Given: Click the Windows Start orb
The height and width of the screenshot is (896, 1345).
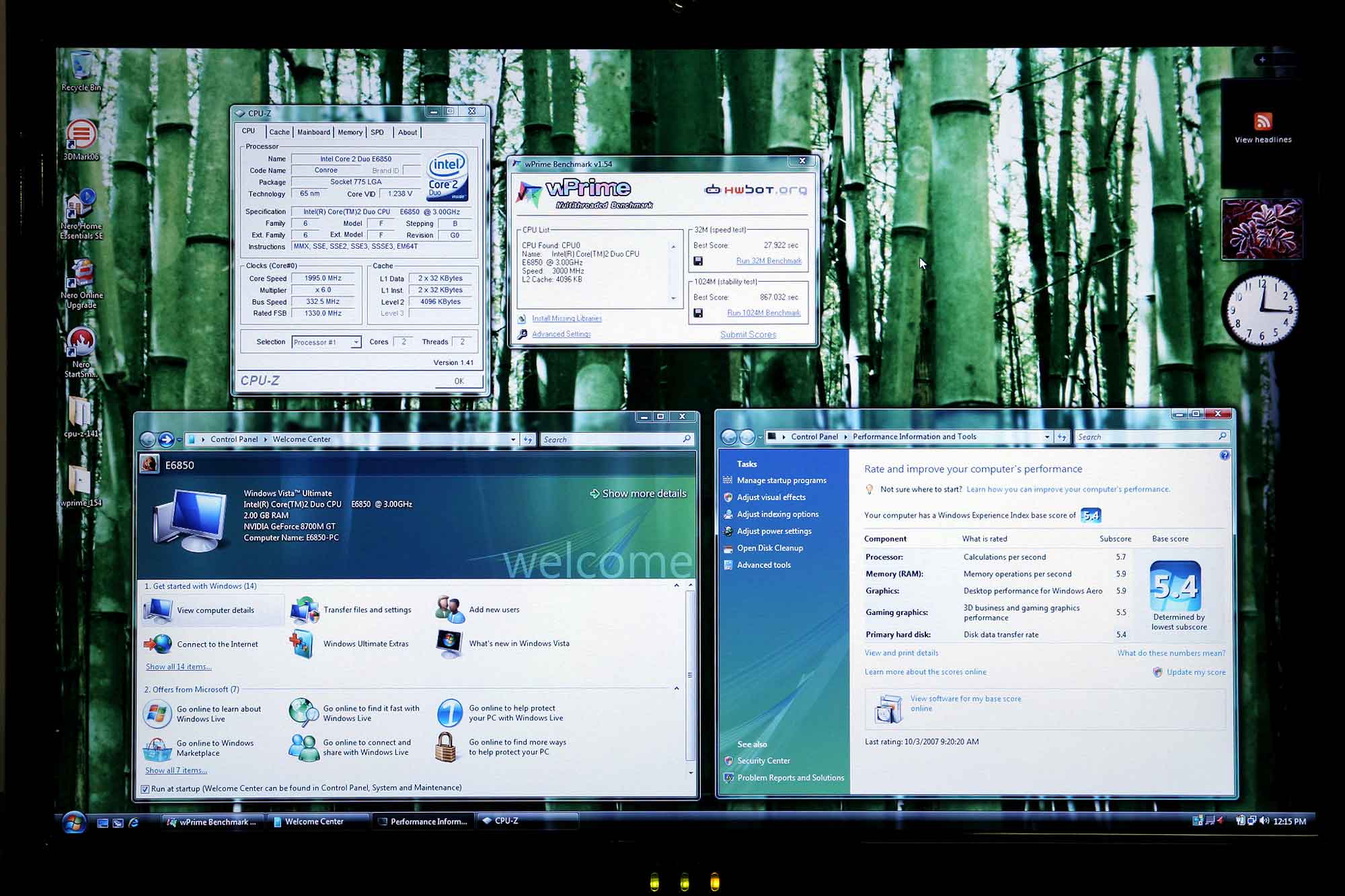Looking at the screenshot, I should tap(74, 822).
